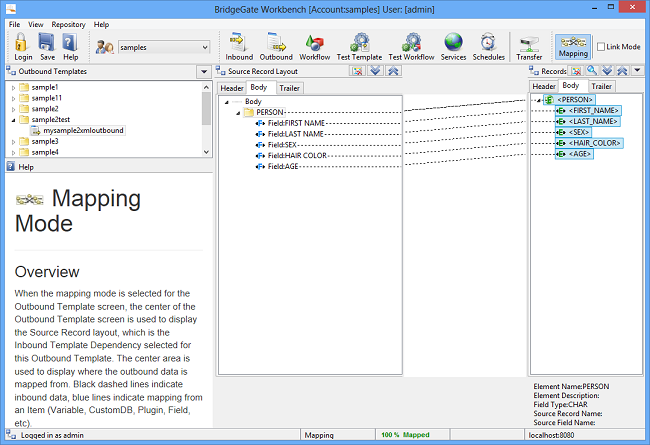Image resolution: width=650 pixels, height=445 pixels.
Task: Open the Help menu
Action: click(101, 24)
